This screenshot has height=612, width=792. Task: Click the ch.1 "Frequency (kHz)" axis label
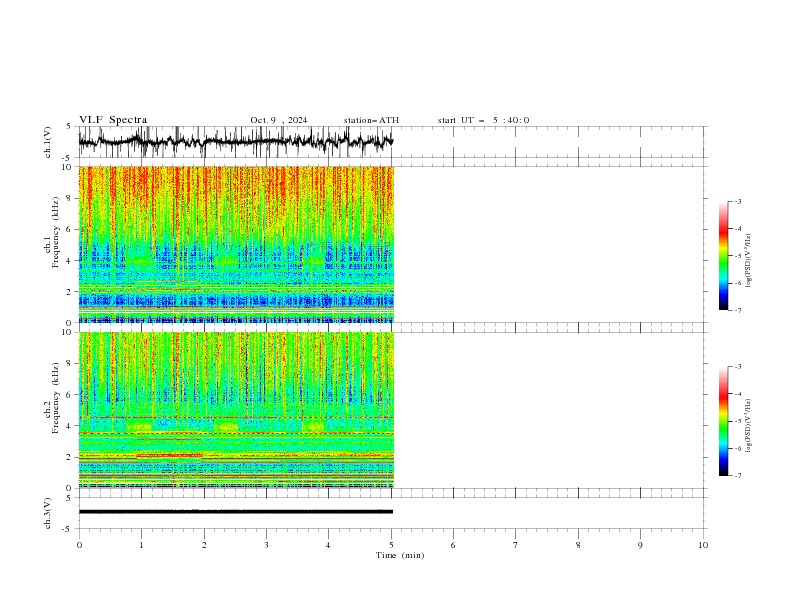[56, 232]
